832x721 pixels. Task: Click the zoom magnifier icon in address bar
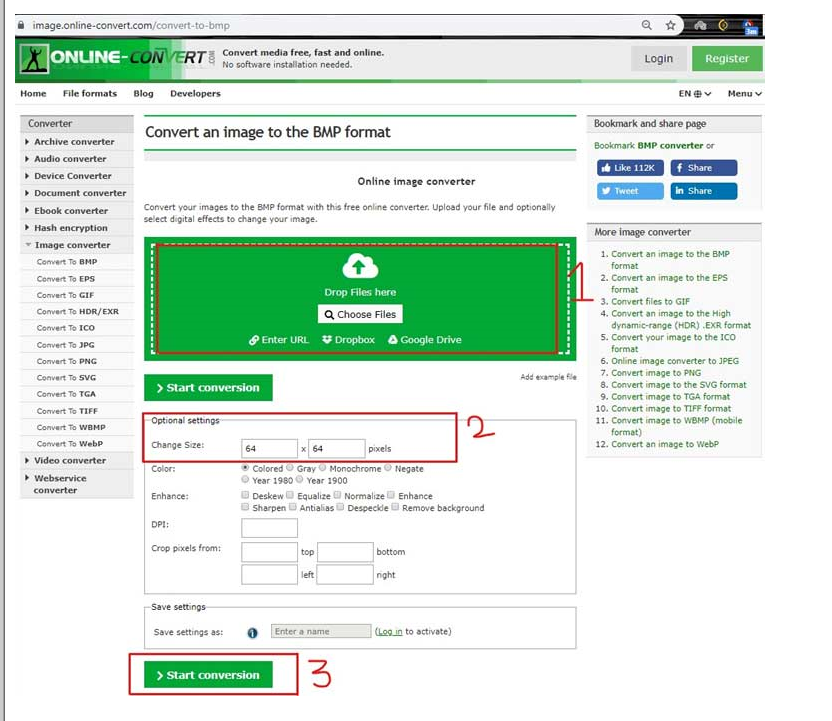coord(646,25)
